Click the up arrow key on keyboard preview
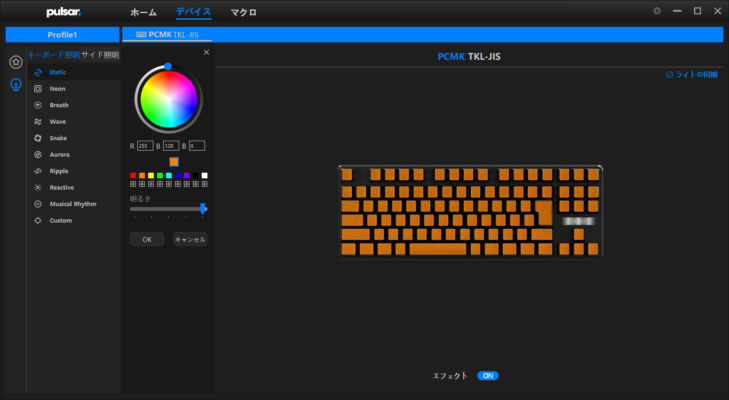The image size is (729, 400). 579,234
